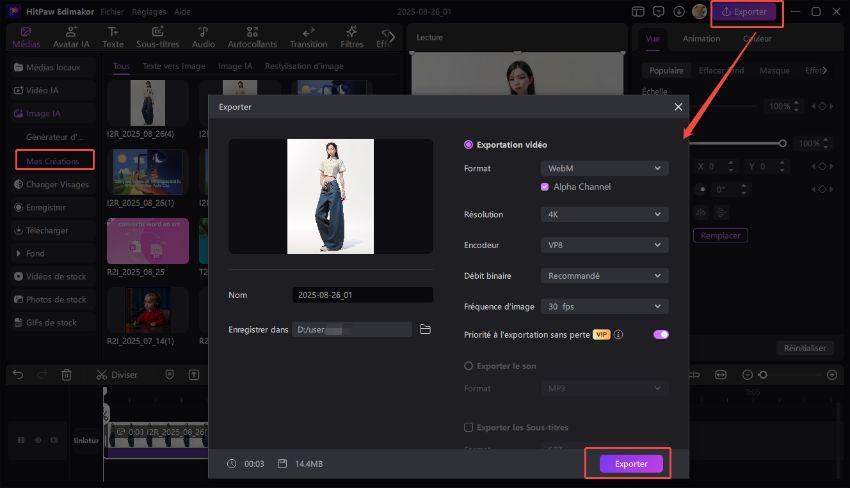Close the Exporter dialog with the X
The height and width of the screenshot is (488, 850).
coord(678,106)
